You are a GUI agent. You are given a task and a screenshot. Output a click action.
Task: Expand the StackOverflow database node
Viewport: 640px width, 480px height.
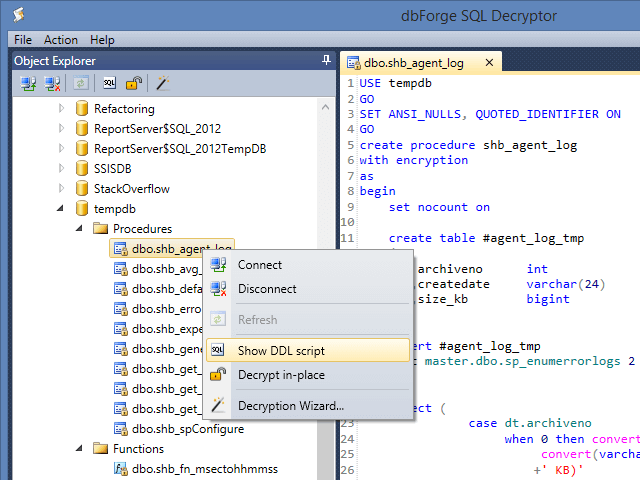pos(61,188)
